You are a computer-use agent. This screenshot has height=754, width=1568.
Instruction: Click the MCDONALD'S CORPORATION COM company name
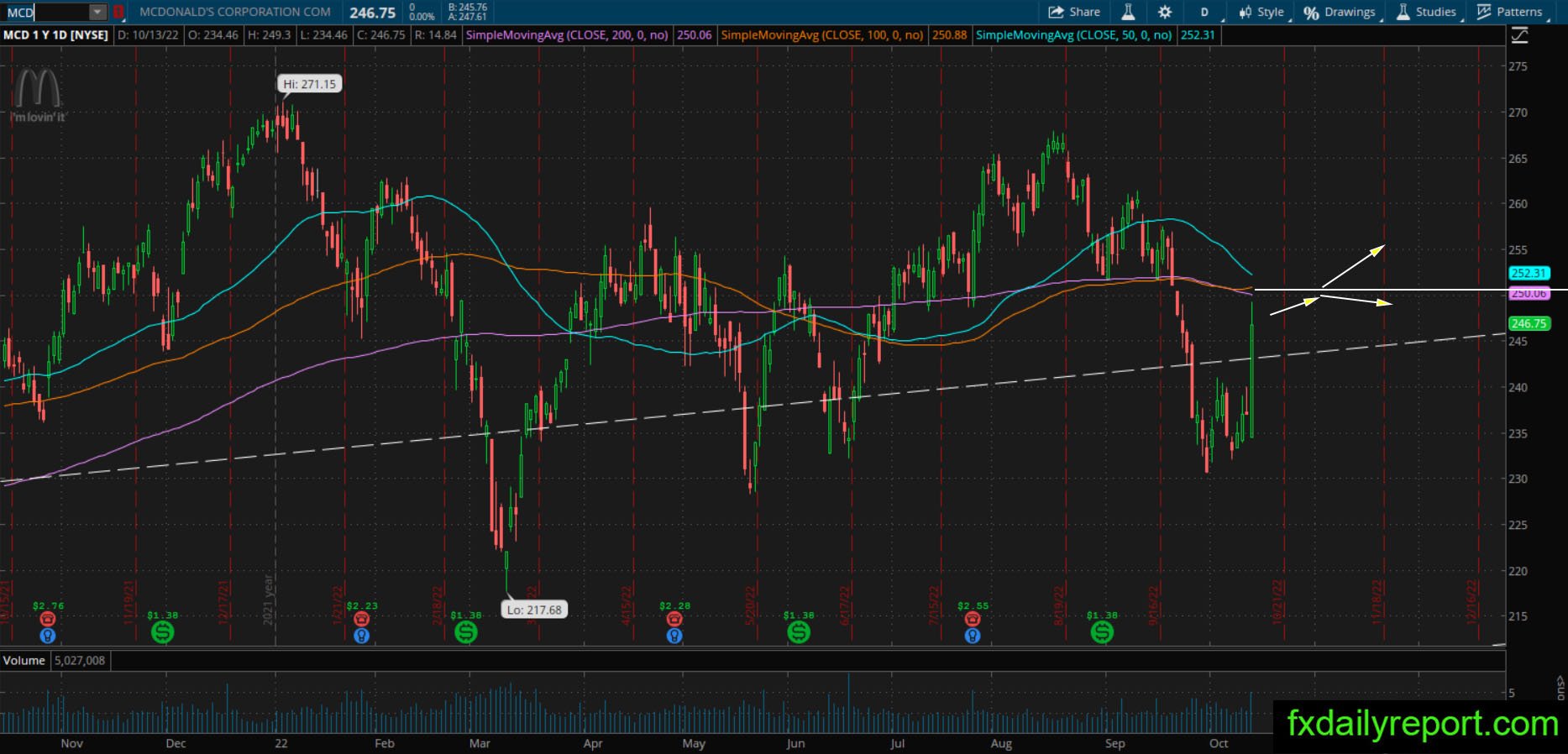pos(234,13)
